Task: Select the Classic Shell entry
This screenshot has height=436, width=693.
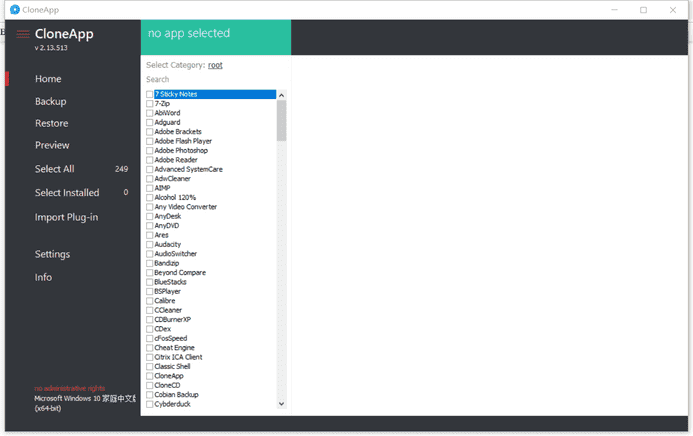Action: pyautogui.click(x=172, y=367)
